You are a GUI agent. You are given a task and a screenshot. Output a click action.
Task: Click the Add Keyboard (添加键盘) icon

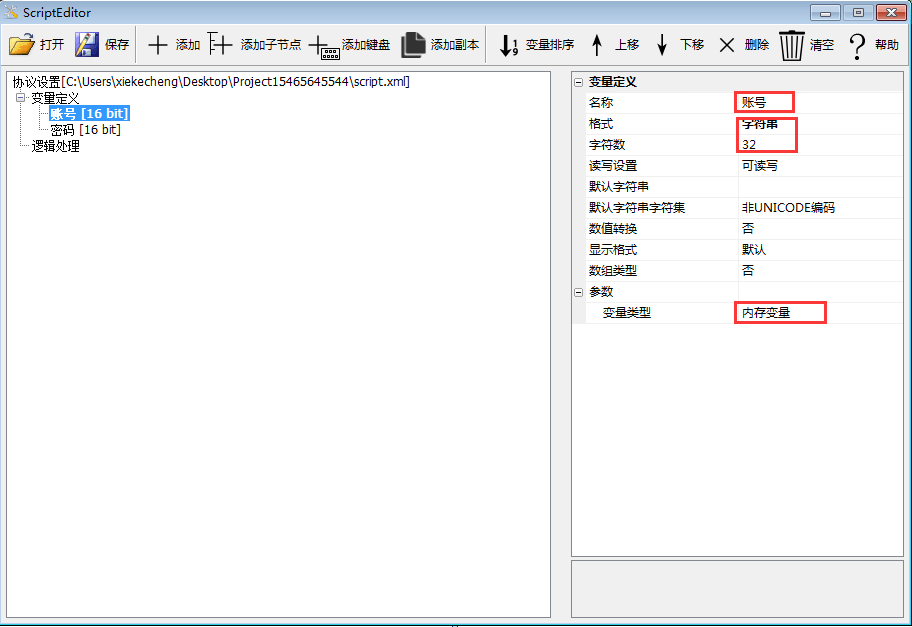[324, 47]
